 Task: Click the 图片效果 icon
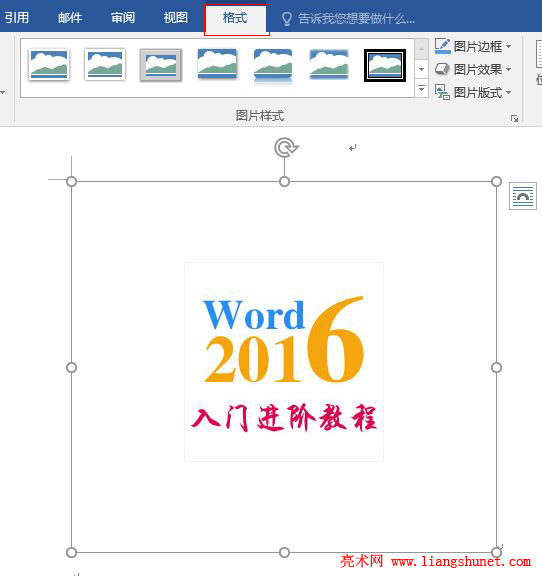click(442, 69)
